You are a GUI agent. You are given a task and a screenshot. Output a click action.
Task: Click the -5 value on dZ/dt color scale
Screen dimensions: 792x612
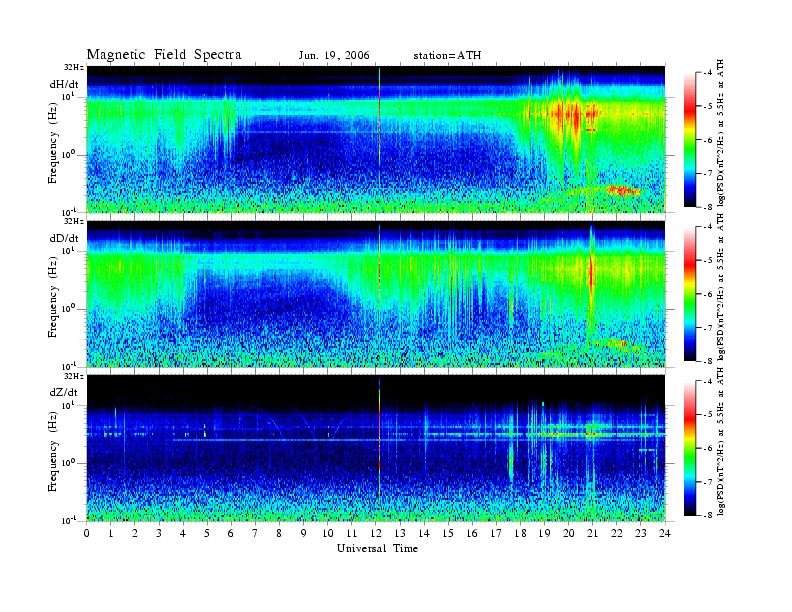[708, 415]
